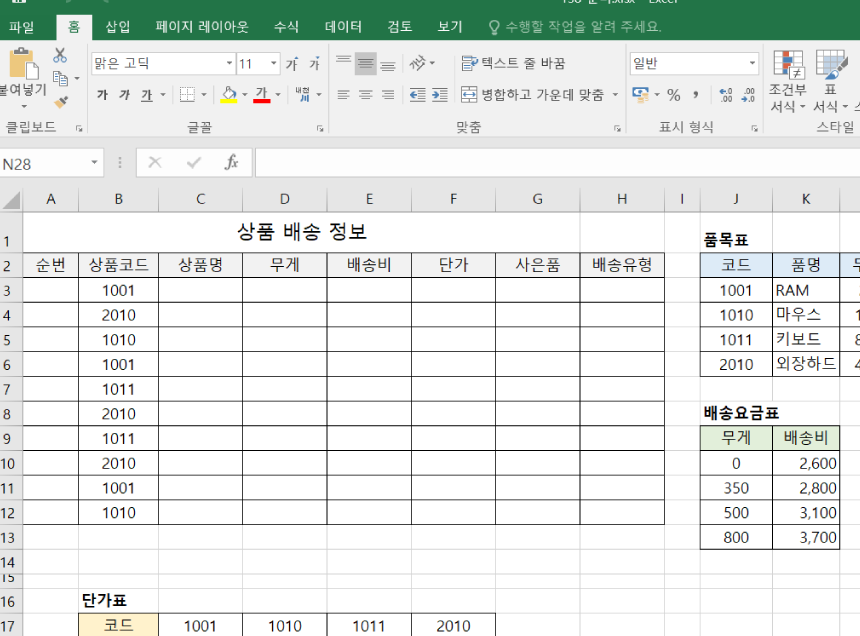Click 병합하고 가운데 맞춤 merge button

pos(532,95)
